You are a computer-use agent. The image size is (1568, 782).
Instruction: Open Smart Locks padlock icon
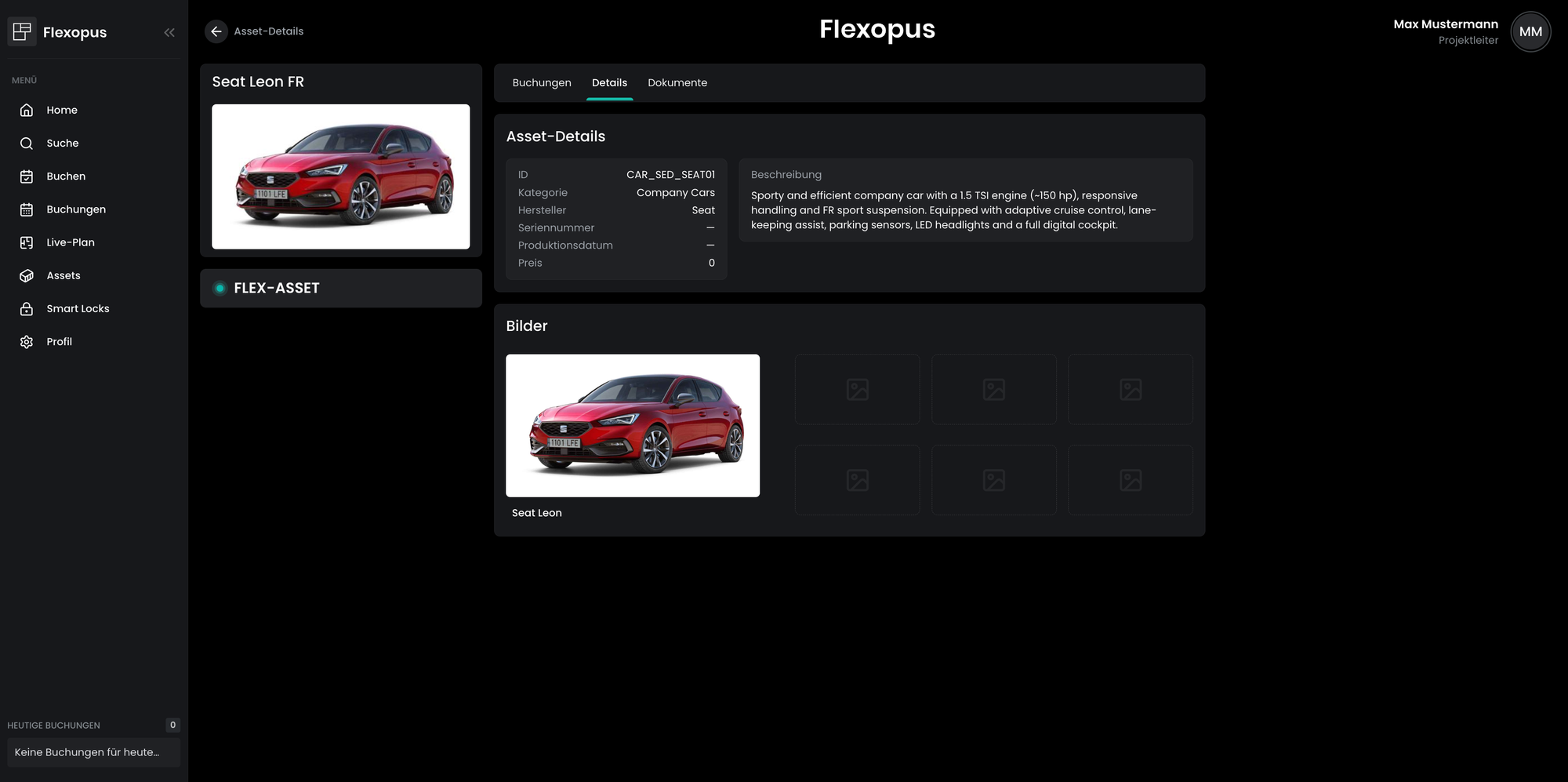click(27, 309)
